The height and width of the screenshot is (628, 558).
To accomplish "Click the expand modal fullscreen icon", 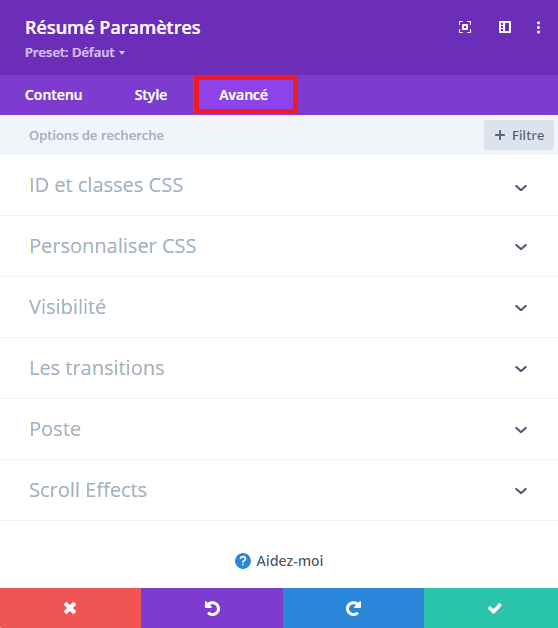I will tap(465, 27).
